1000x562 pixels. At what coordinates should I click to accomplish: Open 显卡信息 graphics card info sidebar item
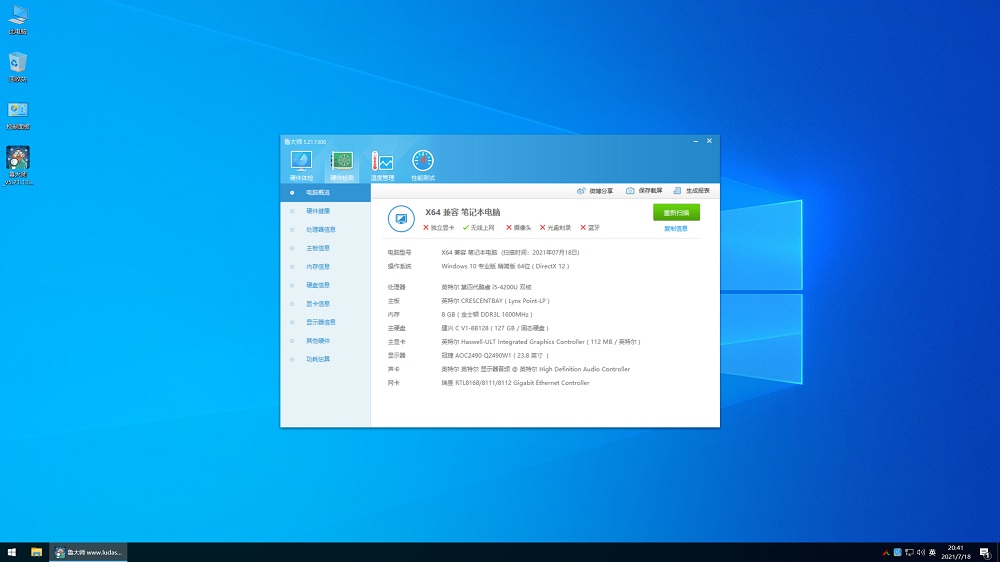[x=318, y=303]
